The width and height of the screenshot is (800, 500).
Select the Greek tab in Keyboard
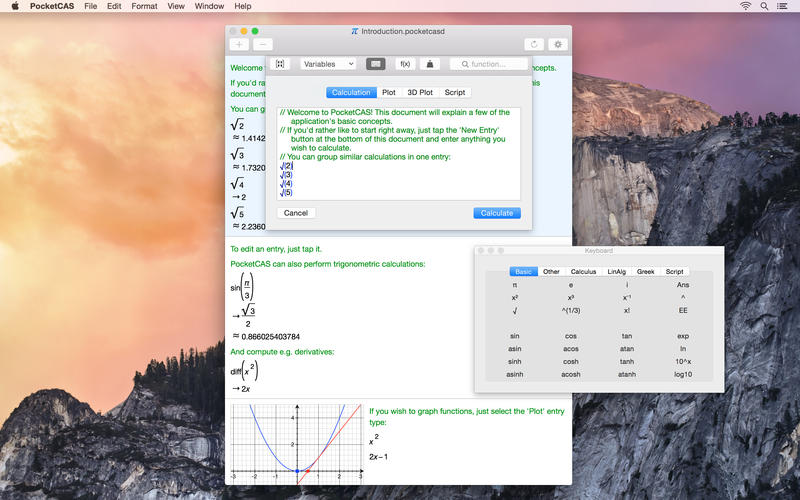coord(646,271)
